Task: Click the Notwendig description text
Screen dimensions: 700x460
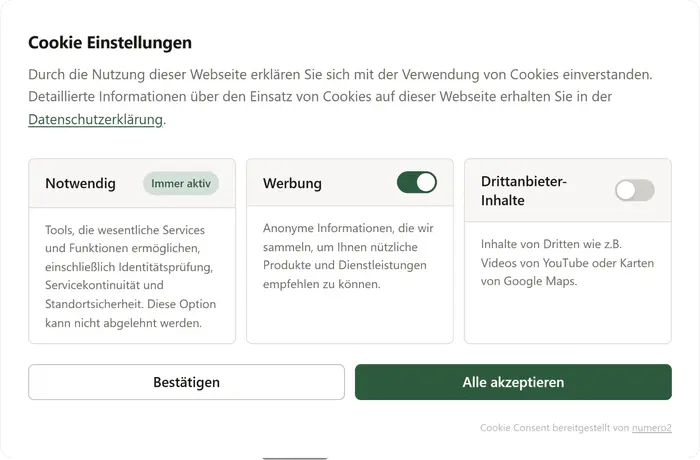Action: (x=130, y=276)
